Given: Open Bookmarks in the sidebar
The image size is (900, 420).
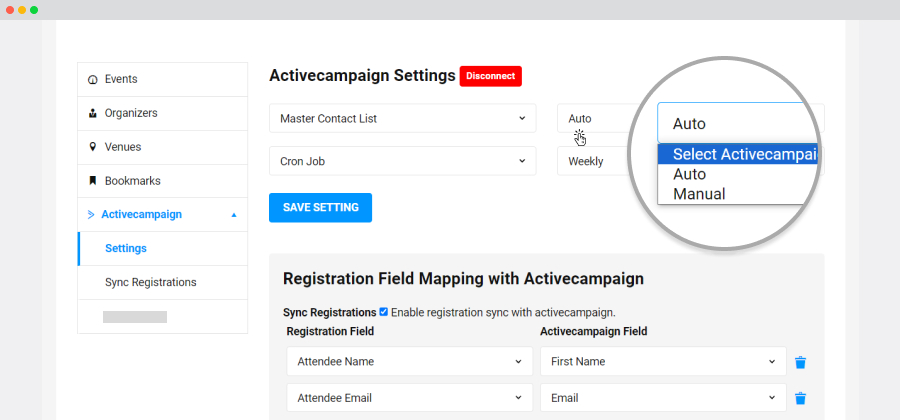Looking at the screenshot, I should (x=162, y=181).
